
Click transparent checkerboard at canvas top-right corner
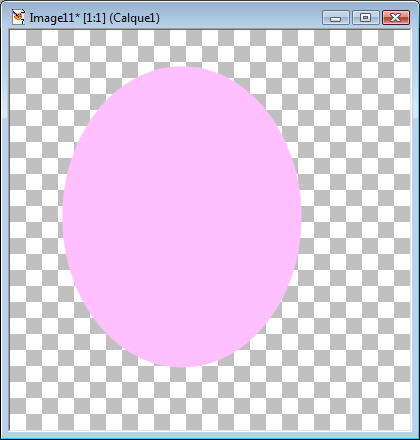(x=402, y=38)
